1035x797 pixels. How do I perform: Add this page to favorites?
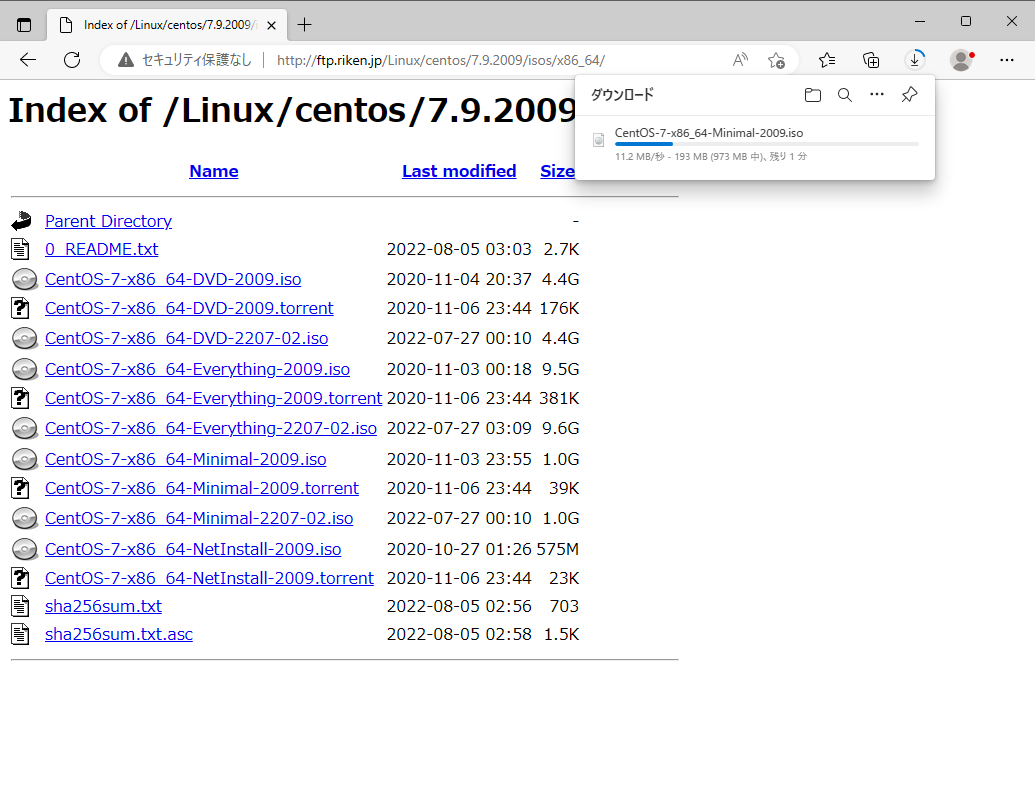(776, 60)
